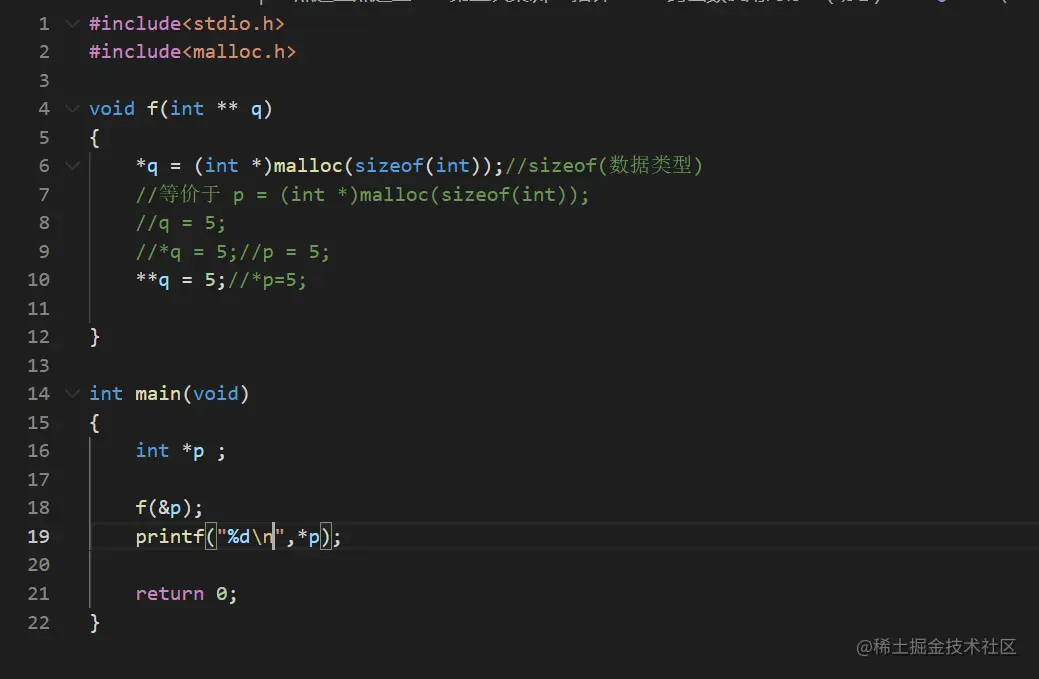1039x679 pixels.
Task: Click line number 16 in the gutter
Action: coord(38,450)
